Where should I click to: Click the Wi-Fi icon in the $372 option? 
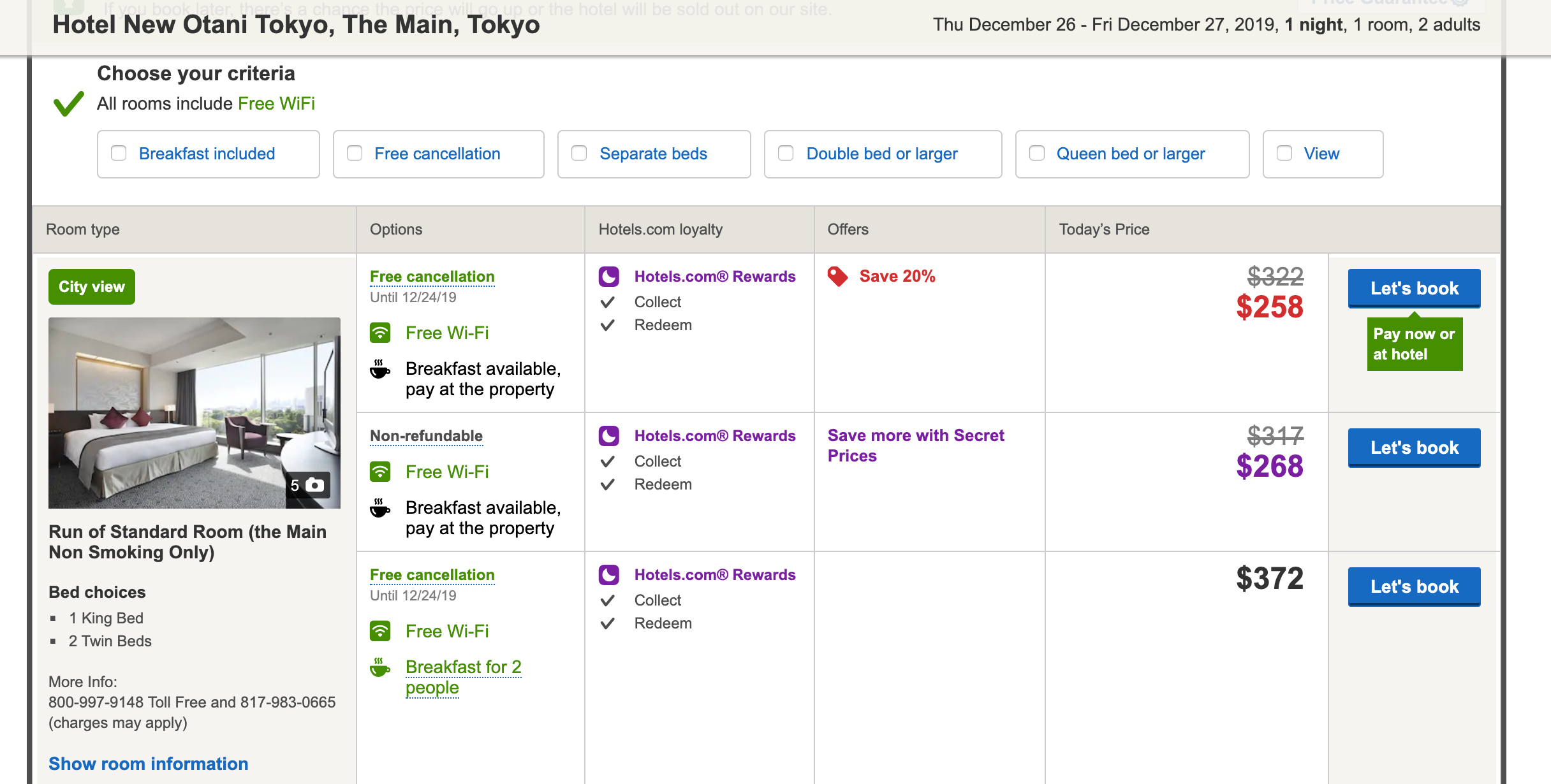point(380,631)
